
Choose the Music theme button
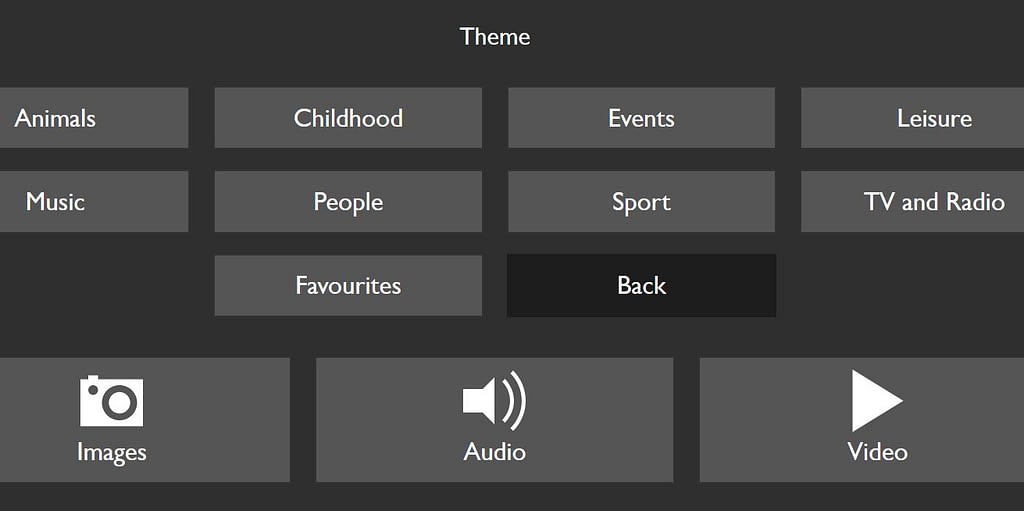click(x=94, y=201)
